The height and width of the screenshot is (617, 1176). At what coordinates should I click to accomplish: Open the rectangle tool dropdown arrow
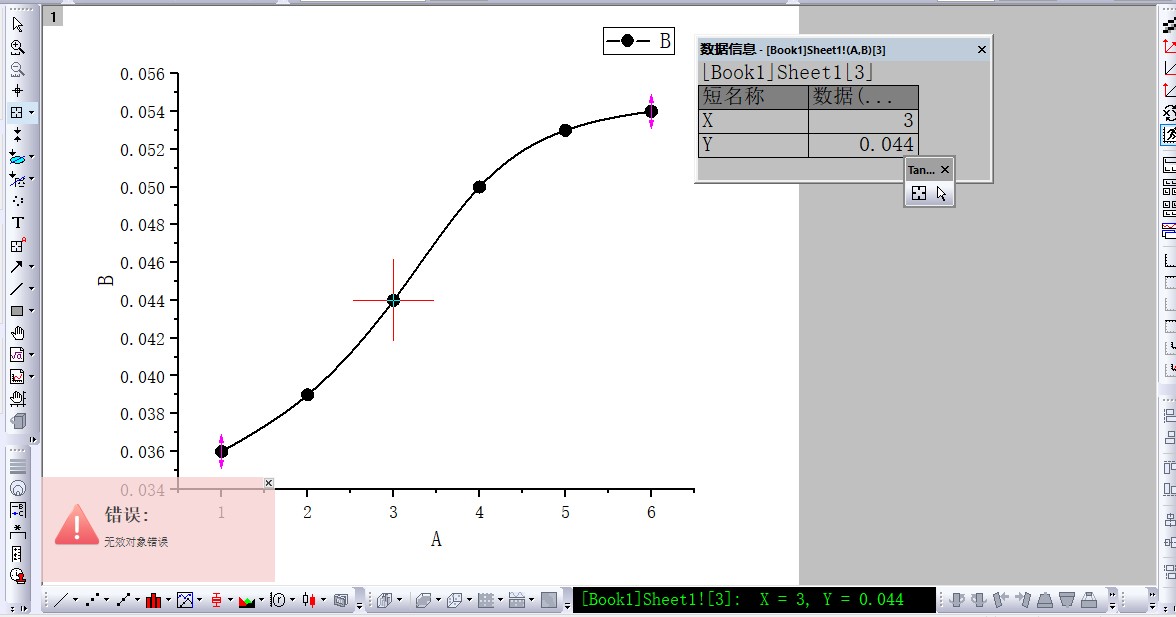(31, 311)
